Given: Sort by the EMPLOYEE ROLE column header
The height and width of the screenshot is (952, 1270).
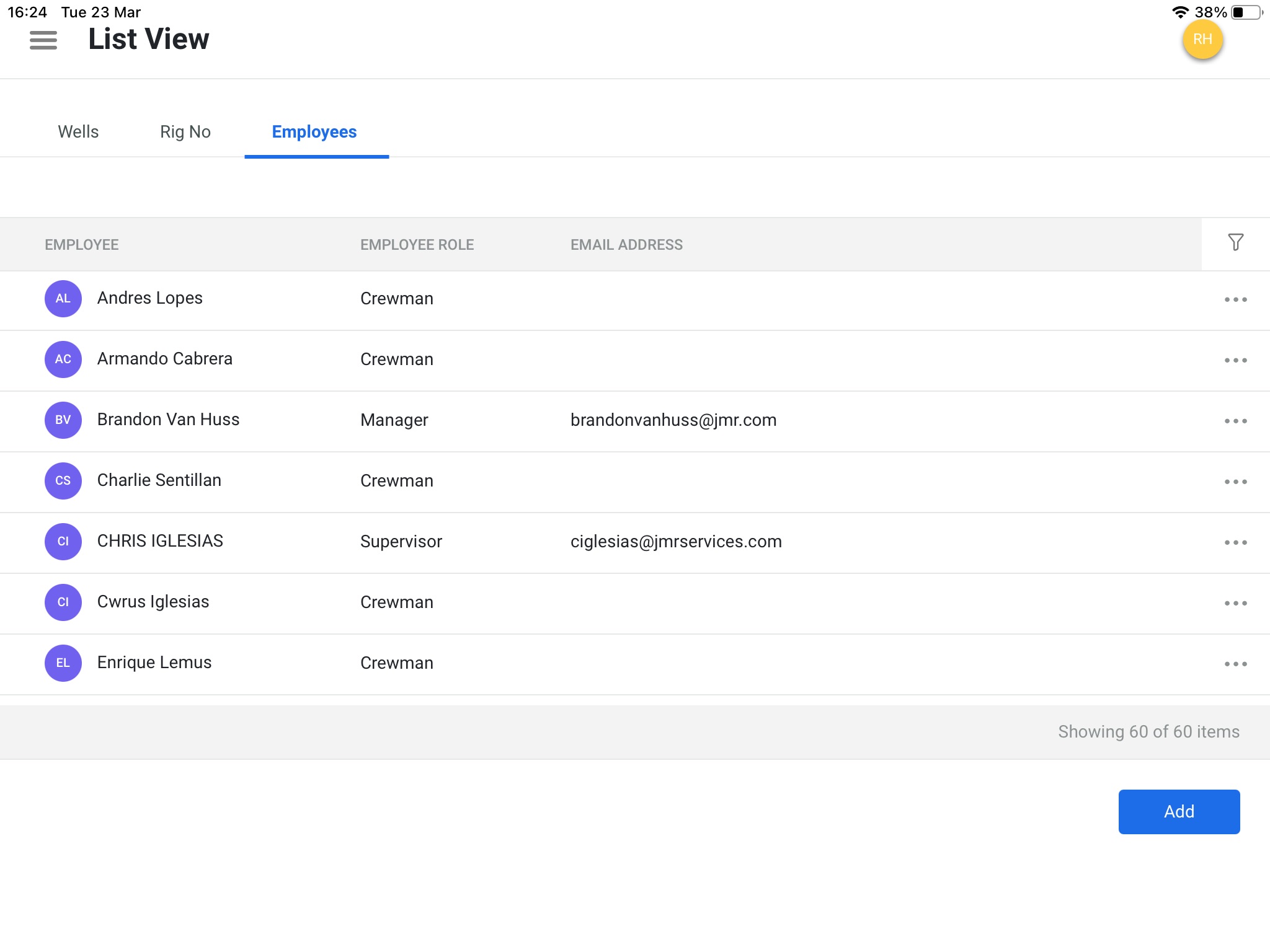Looking at the screenshot, I should pyautogui.click(x=417, y=245).
